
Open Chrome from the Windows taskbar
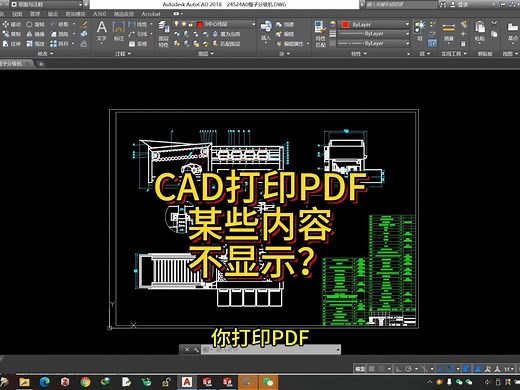pyautogui.click(x=85, y=382)
